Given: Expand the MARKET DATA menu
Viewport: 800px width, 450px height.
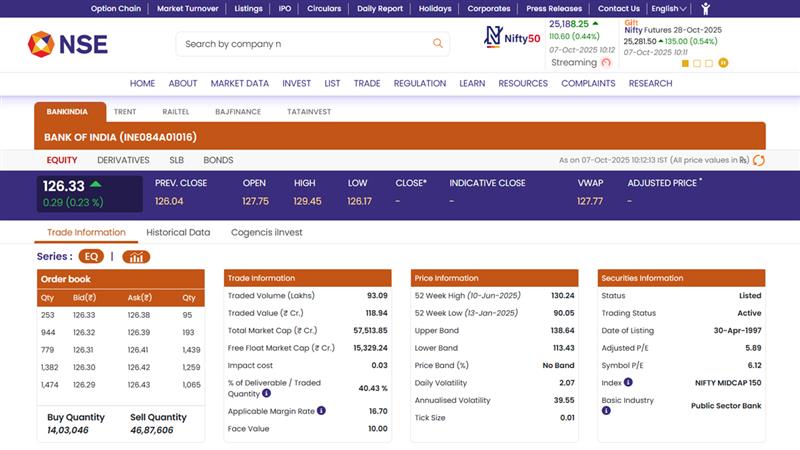Looking at the screenshot, I should [x=239, y=84].
